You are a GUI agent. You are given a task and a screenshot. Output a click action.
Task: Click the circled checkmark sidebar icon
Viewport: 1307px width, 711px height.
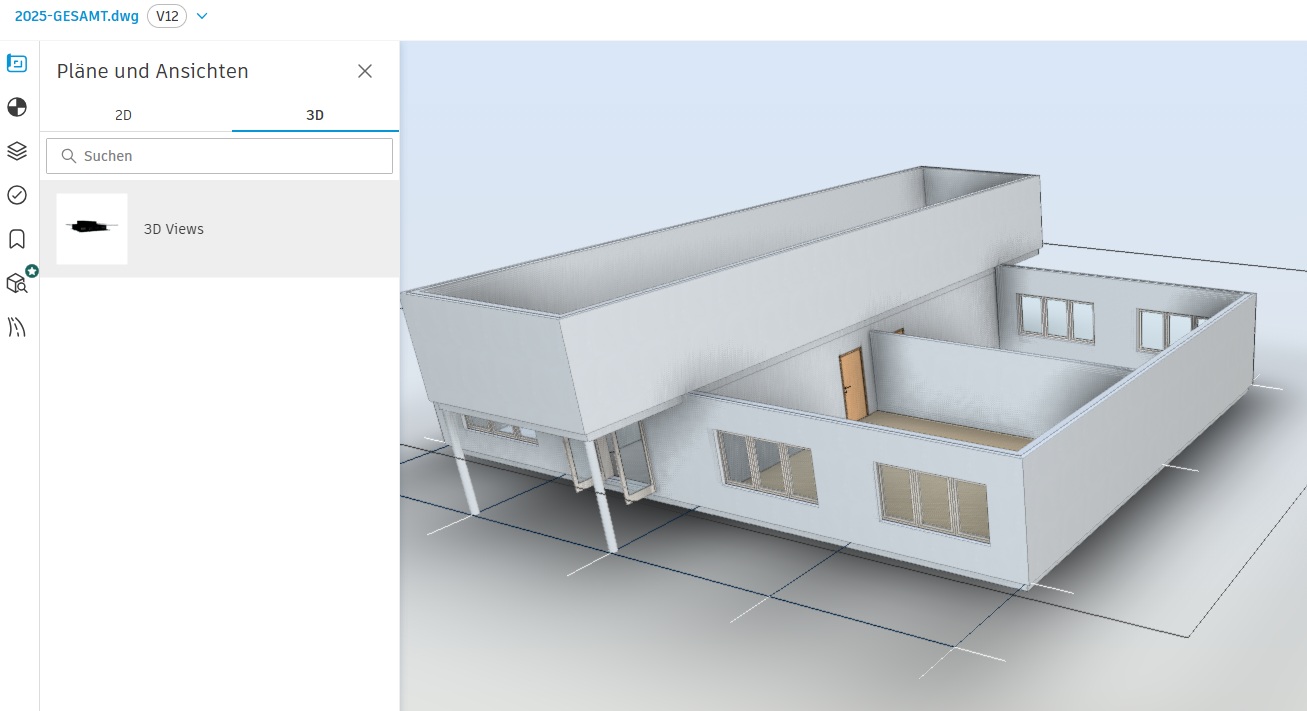(17, 195)
